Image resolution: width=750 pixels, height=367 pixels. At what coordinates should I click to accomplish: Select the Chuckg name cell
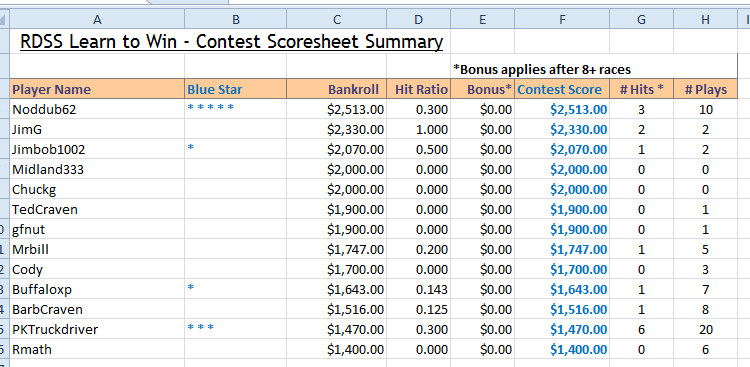[x=97, y=189]
